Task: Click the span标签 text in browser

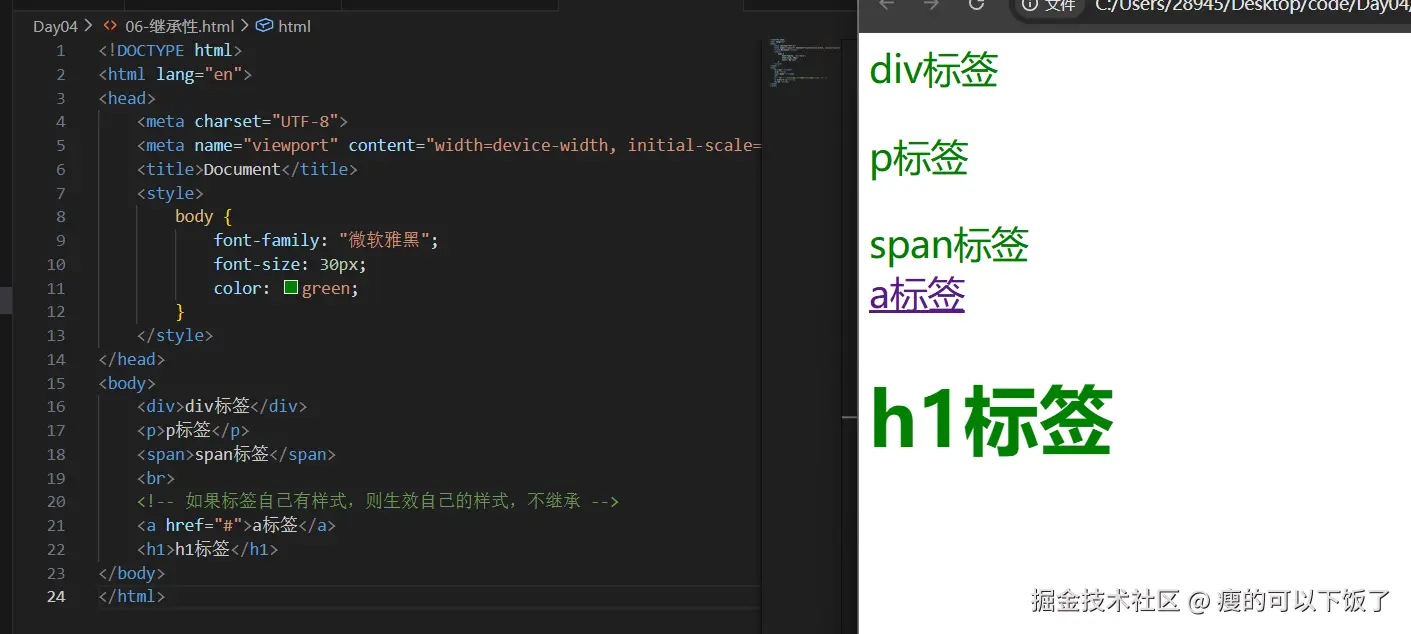Action: tap(949, 244)
